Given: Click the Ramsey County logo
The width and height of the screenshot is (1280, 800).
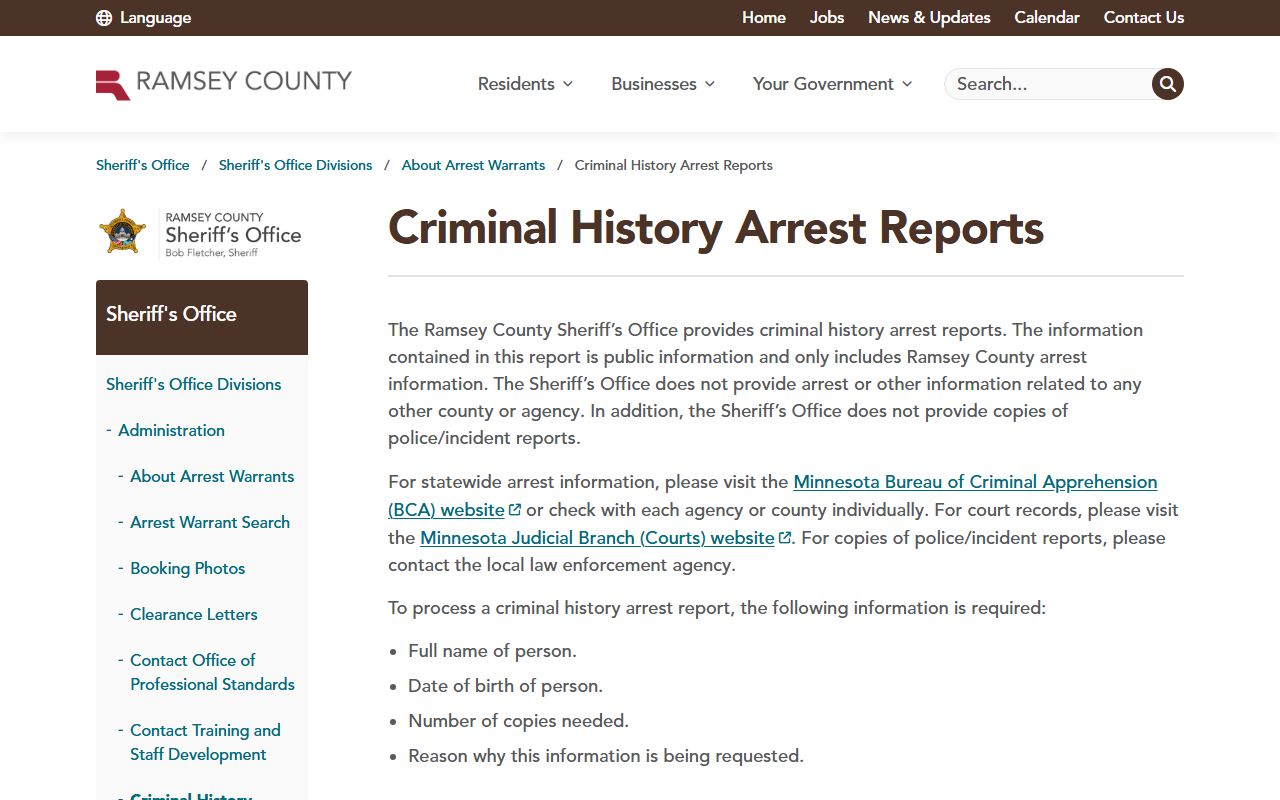Looking at the screenshot, I should click(224, 83).
